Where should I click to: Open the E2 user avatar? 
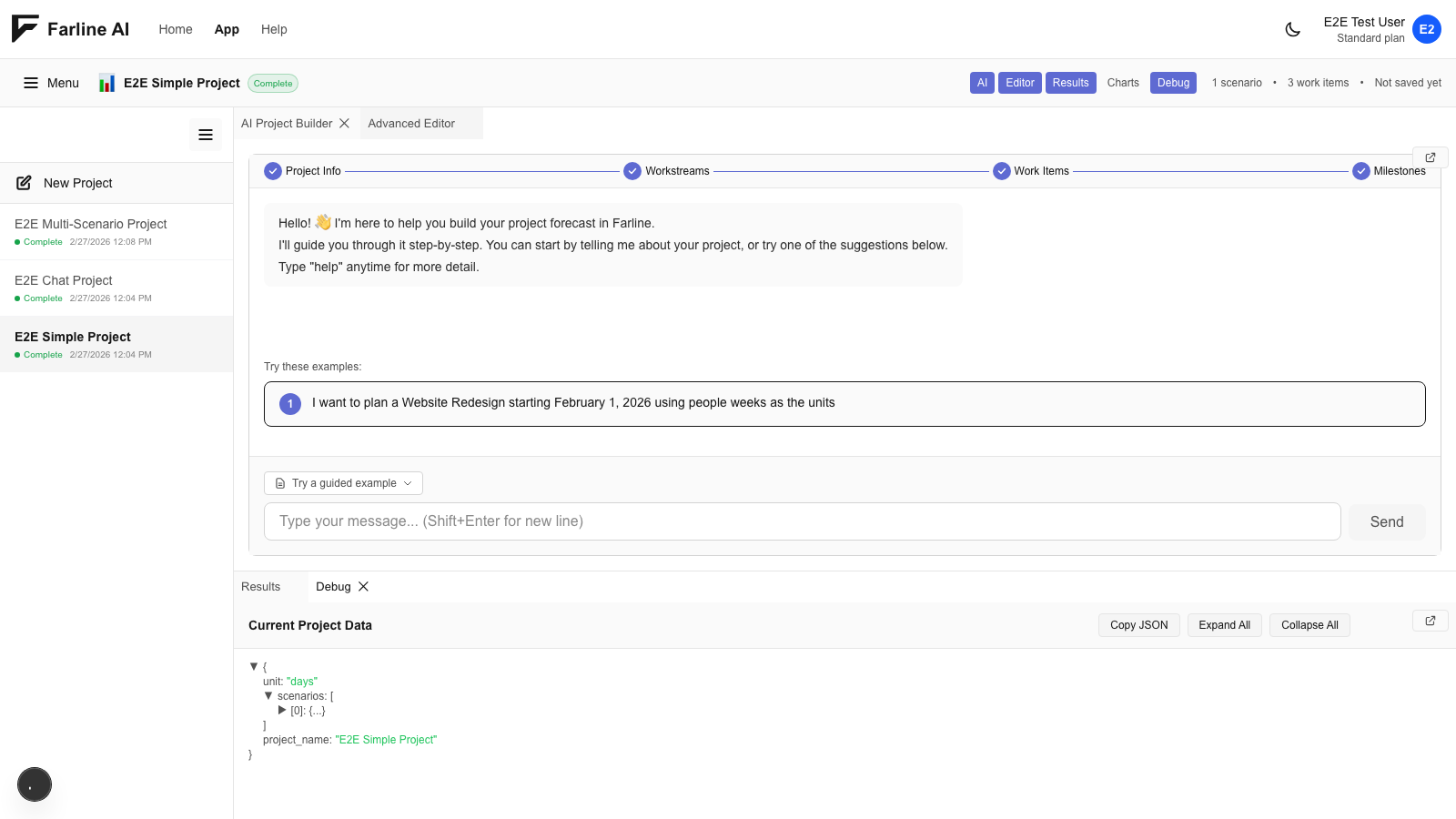(1426, 29)
